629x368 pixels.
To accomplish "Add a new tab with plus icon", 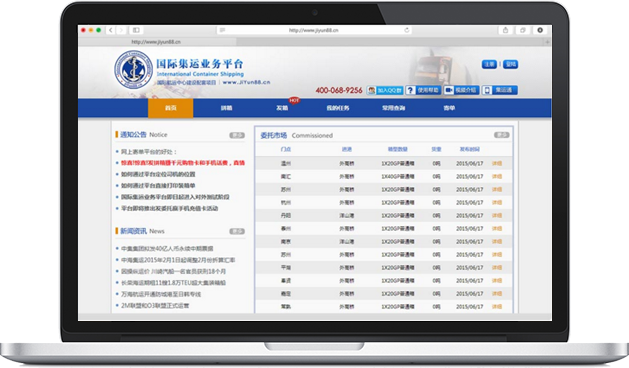I will (x=547, y=42).
